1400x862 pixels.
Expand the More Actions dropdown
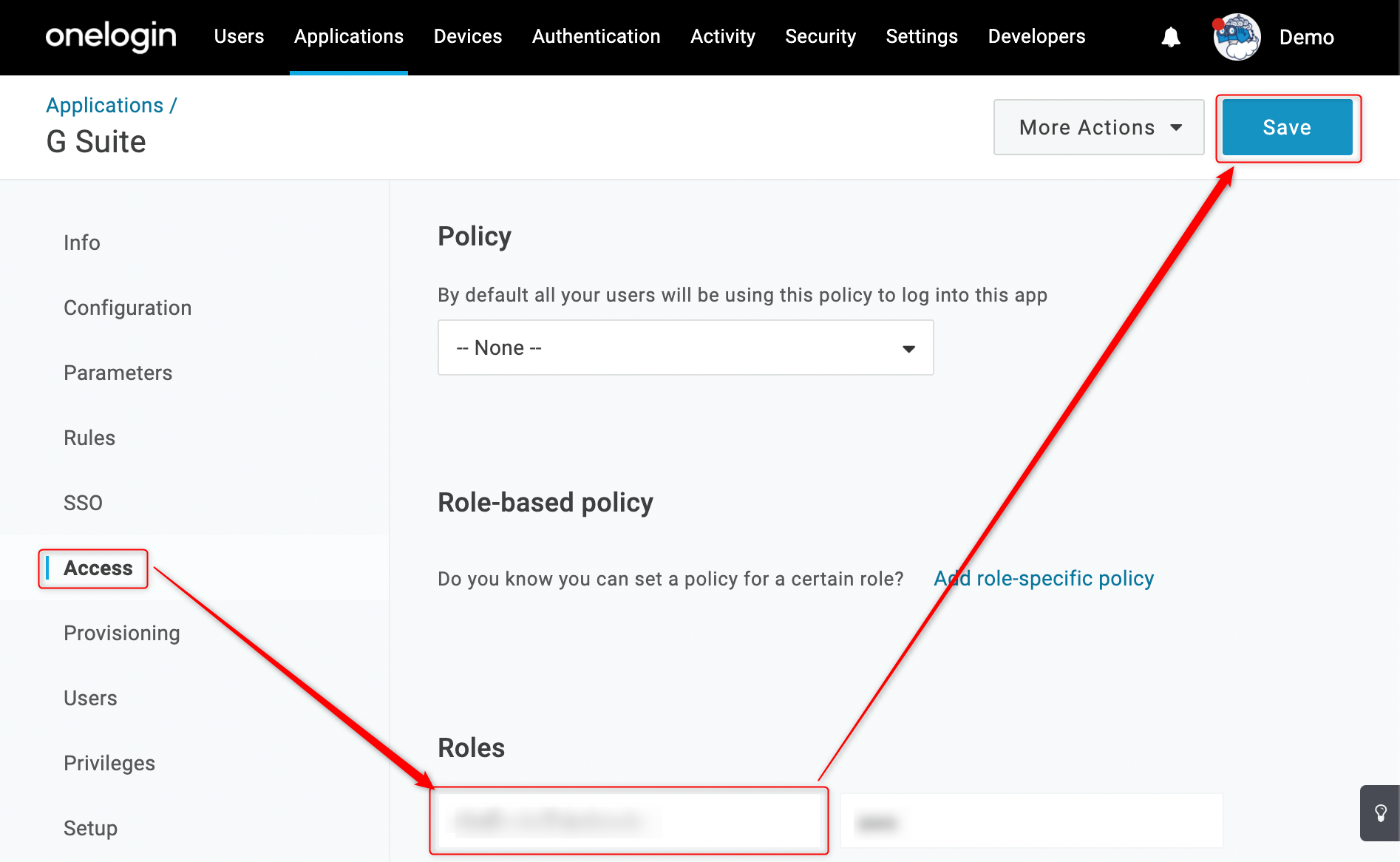point(1099,127)
